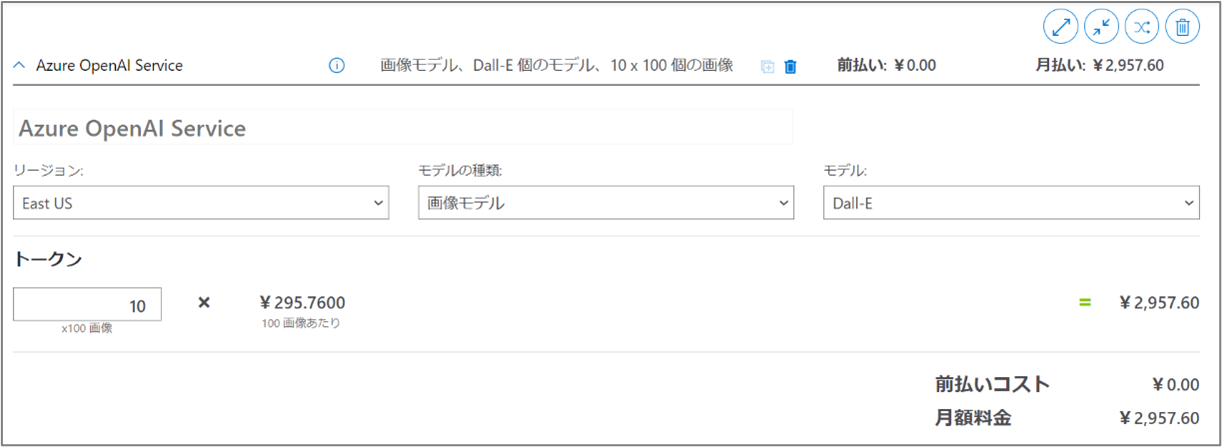Click the Azure OpenAI Service header title
The height and width of the screenshot is (447, 1222).
tap(109, 66)
